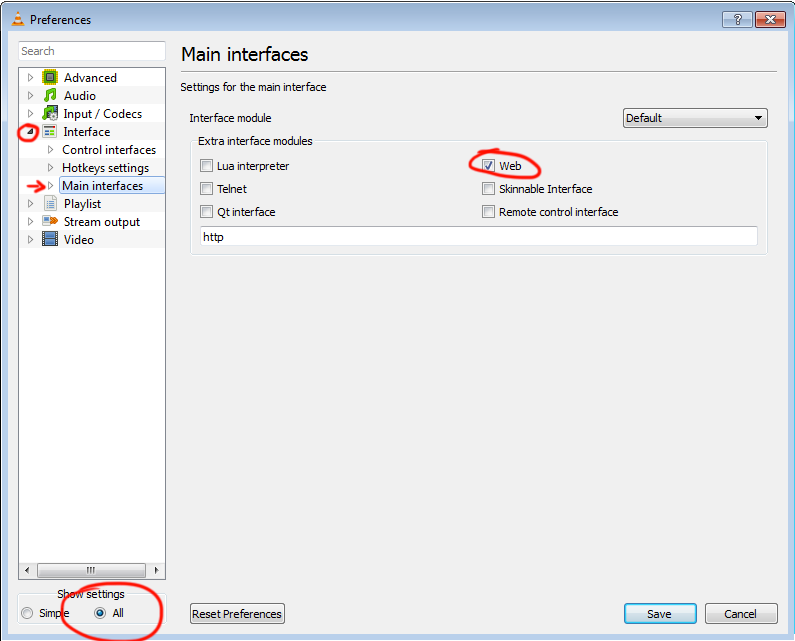Screen dimensions: 795x641
Task: Select Advanced in the settings tree
Action: pyautogui.click(x=90, y=78)
